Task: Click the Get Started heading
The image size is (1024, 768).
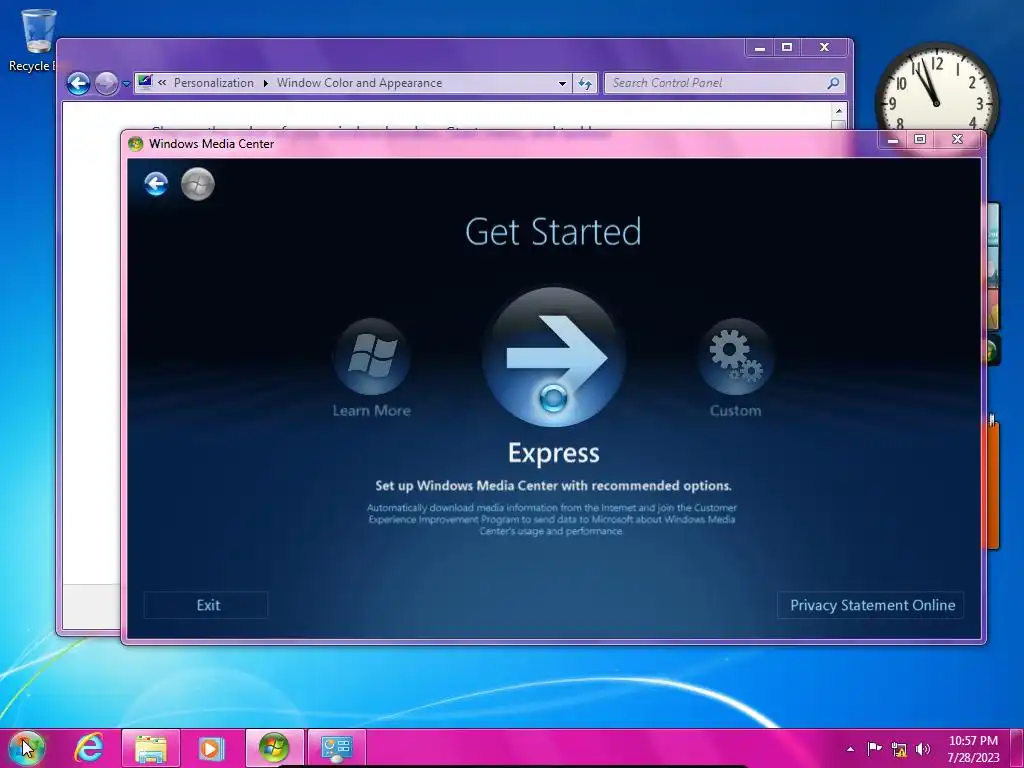Action: click(x=553, y=232)
